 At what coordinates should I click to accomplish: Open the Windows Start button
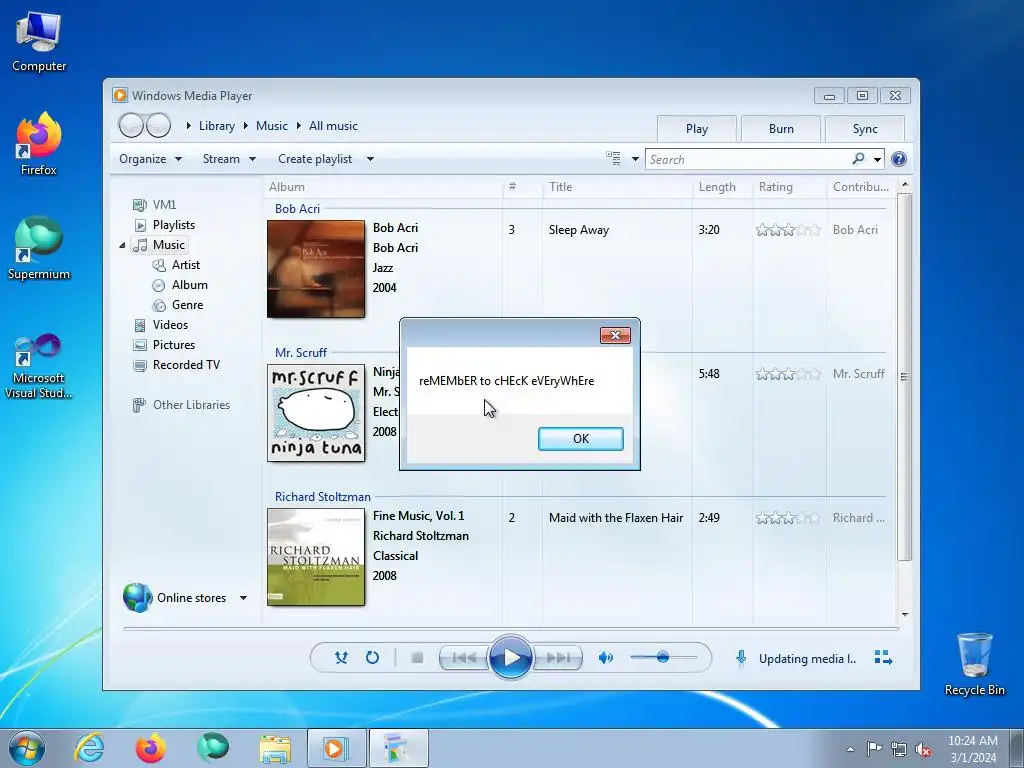pos(27,748)
